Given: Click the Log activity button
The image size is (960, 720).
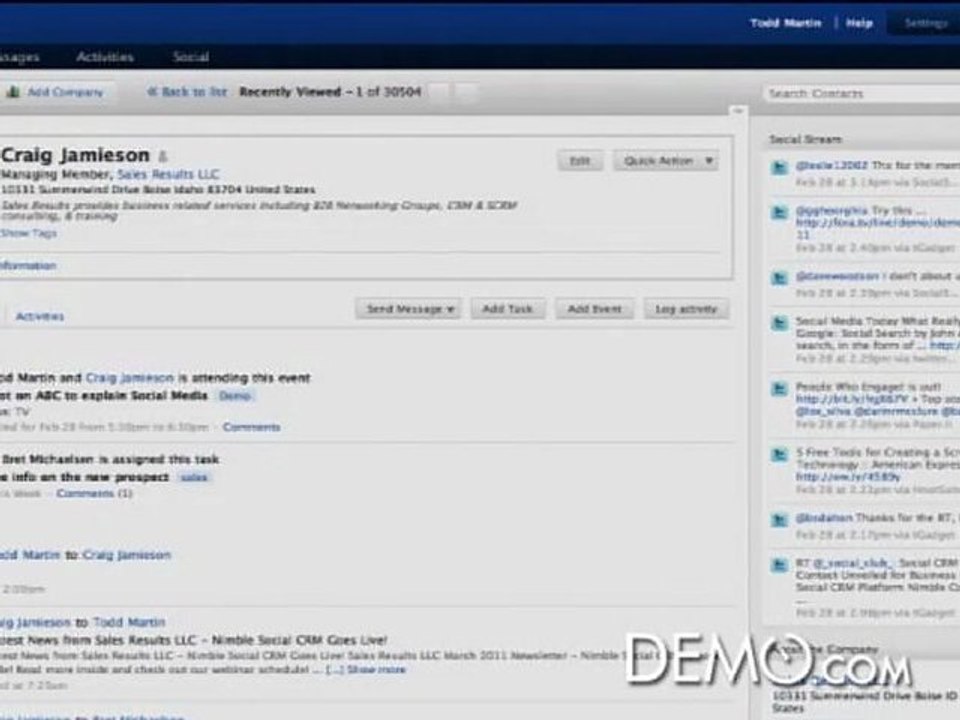Looking at the screenshot, I should click(686, 309).
